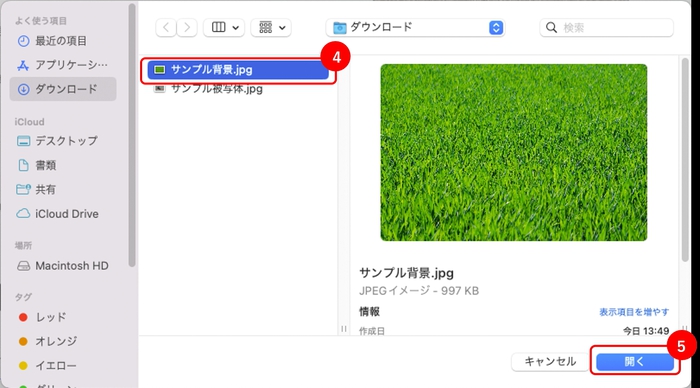Select ダウンロード in the sidebar

tap(63, 89)
